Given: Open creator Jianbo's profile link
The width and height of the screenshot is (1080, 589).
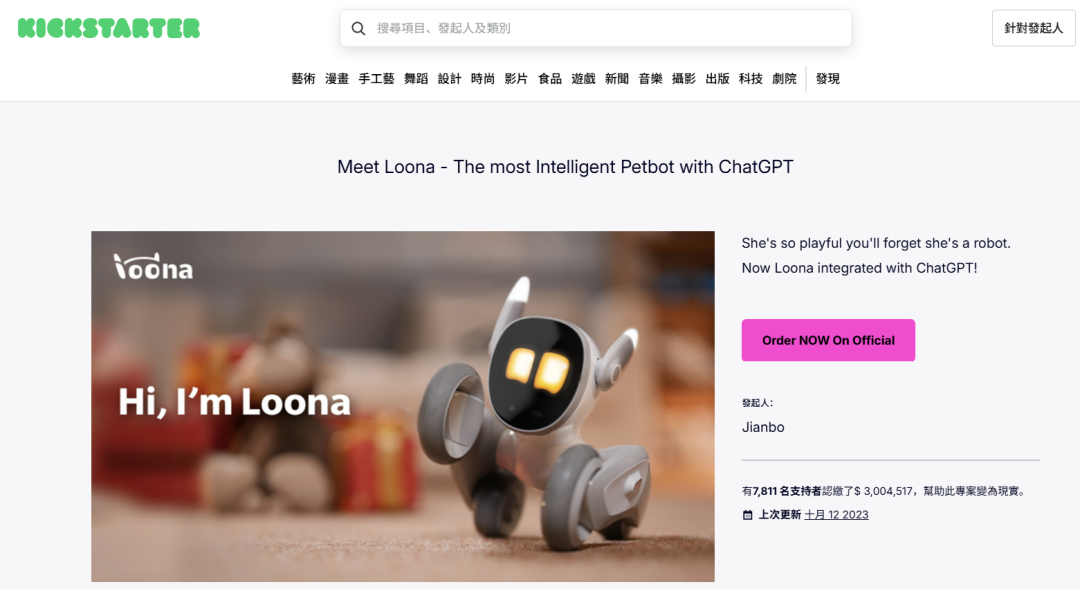Looking at the screenshot, I should [763, 427].
